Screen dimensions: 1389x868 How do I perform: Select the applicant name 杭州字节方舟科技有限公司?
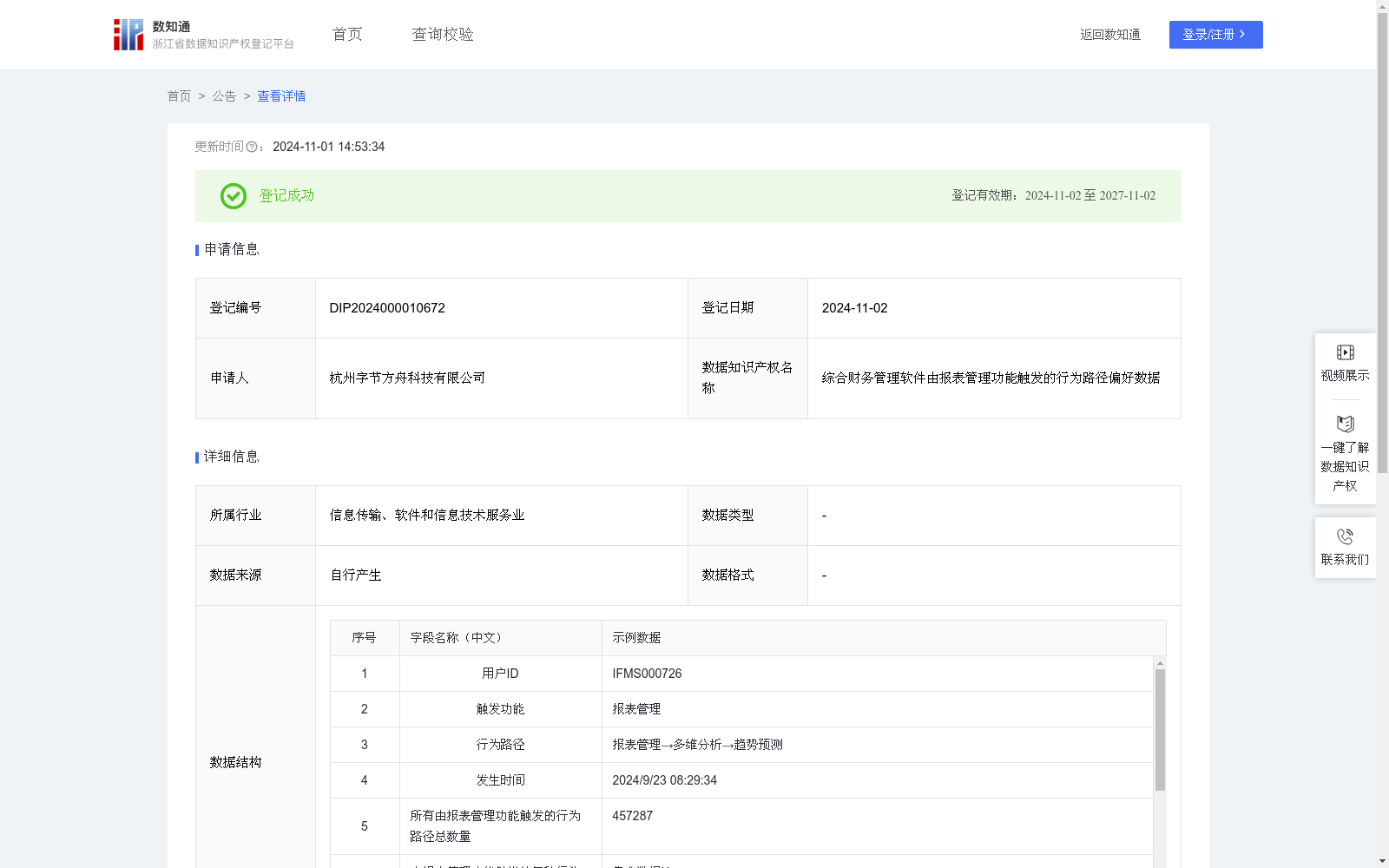point(406,378)
